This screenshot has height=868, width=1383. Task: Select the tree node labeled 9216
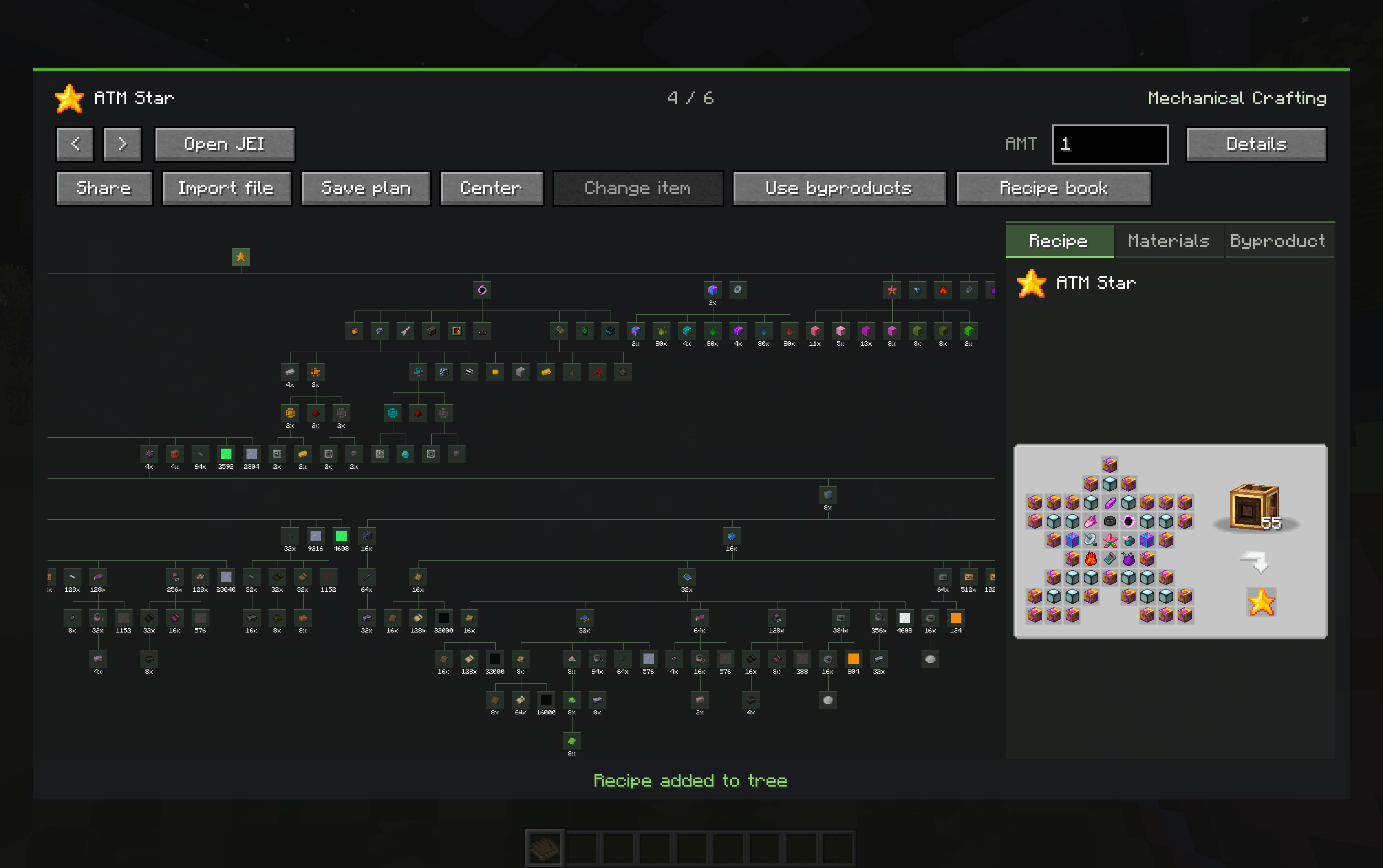pyautogui.click(x=316, y=536)
